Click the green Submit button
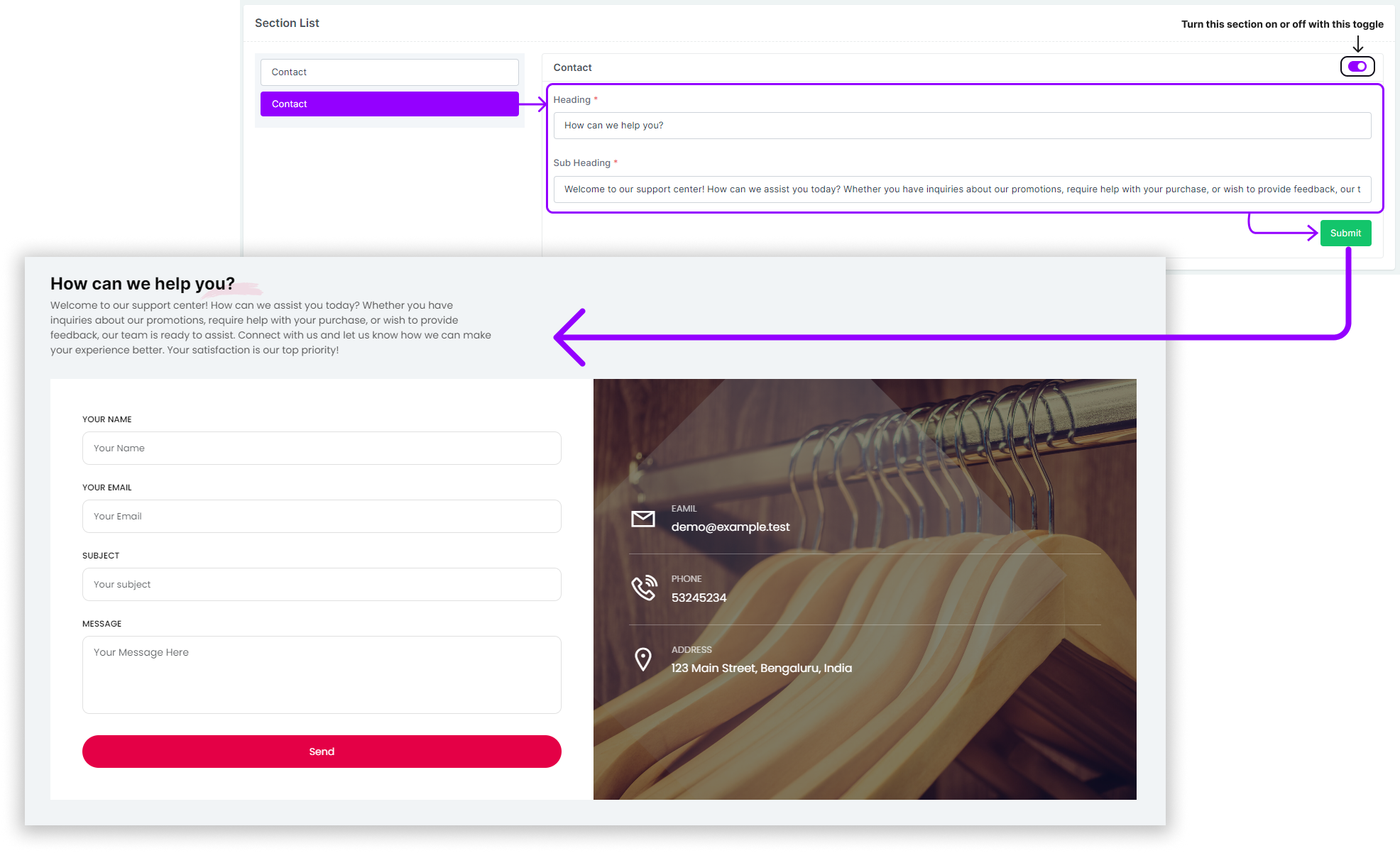Viewport: 1400px width, 853px height. [x=1345, y=233]
